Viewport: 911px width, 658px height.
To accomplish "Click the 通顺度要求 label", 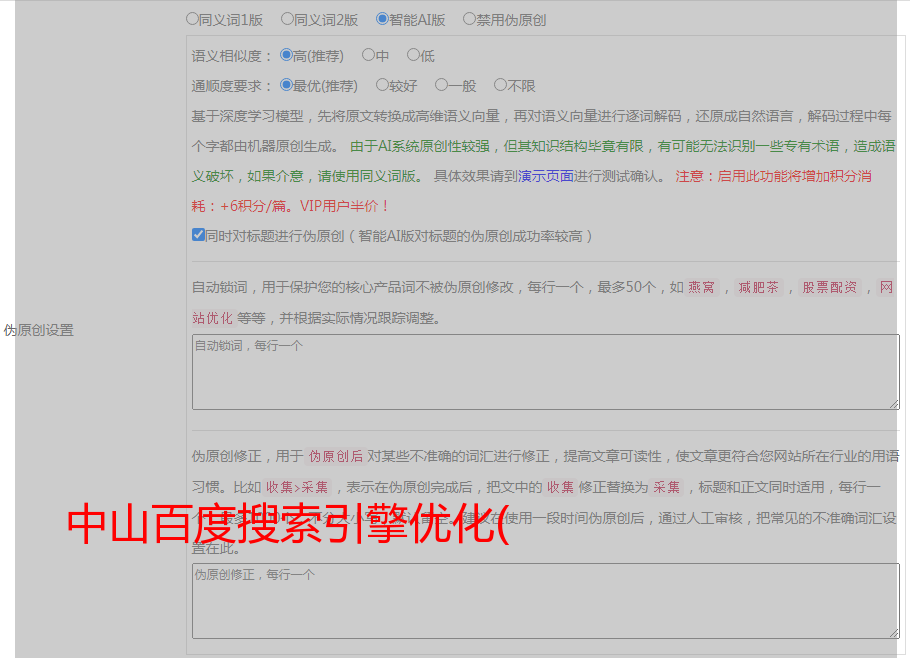I will point(231,86).
